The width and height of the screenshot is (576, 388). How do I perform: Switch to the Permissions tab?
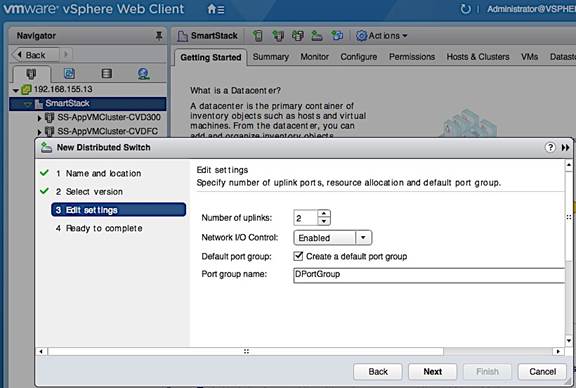(x=412, y=57)
